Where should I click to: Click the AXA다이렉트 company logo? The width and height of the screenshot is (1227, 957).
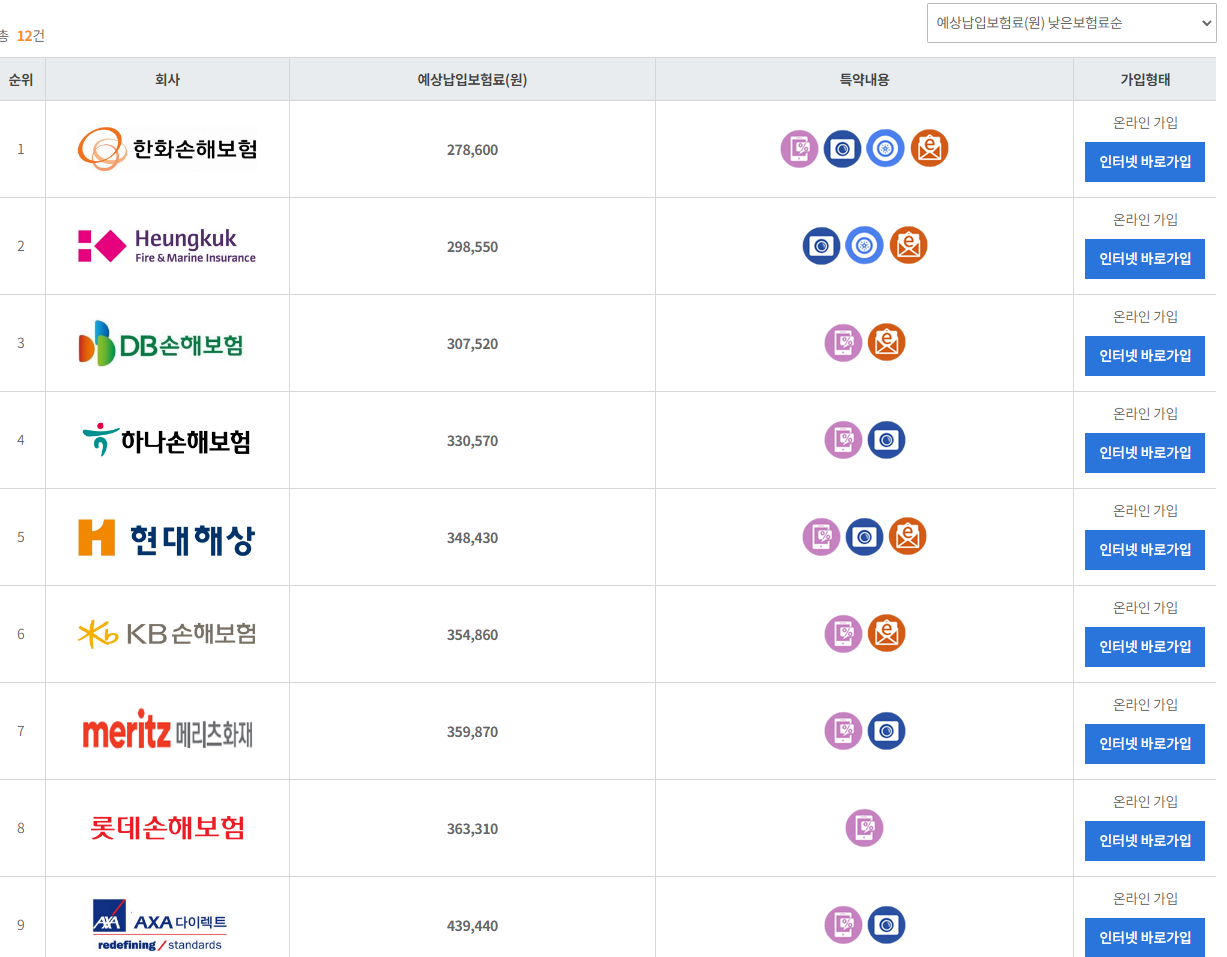click(x=161, y=925)
